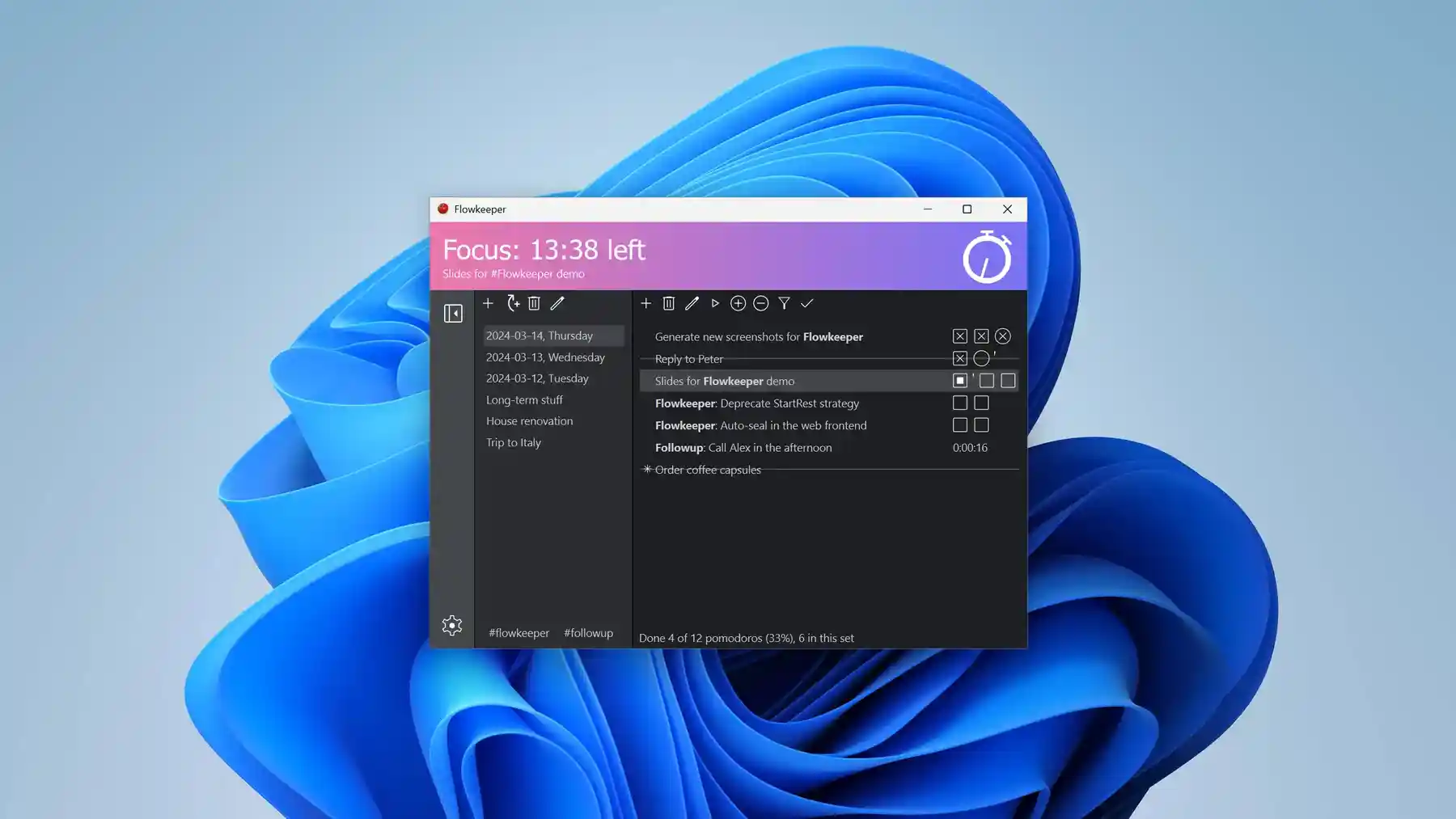This screenshot has height=819, width=1456.
Task: Edit the backlog name with the pencil icon
Action: (x=557, y=303)
